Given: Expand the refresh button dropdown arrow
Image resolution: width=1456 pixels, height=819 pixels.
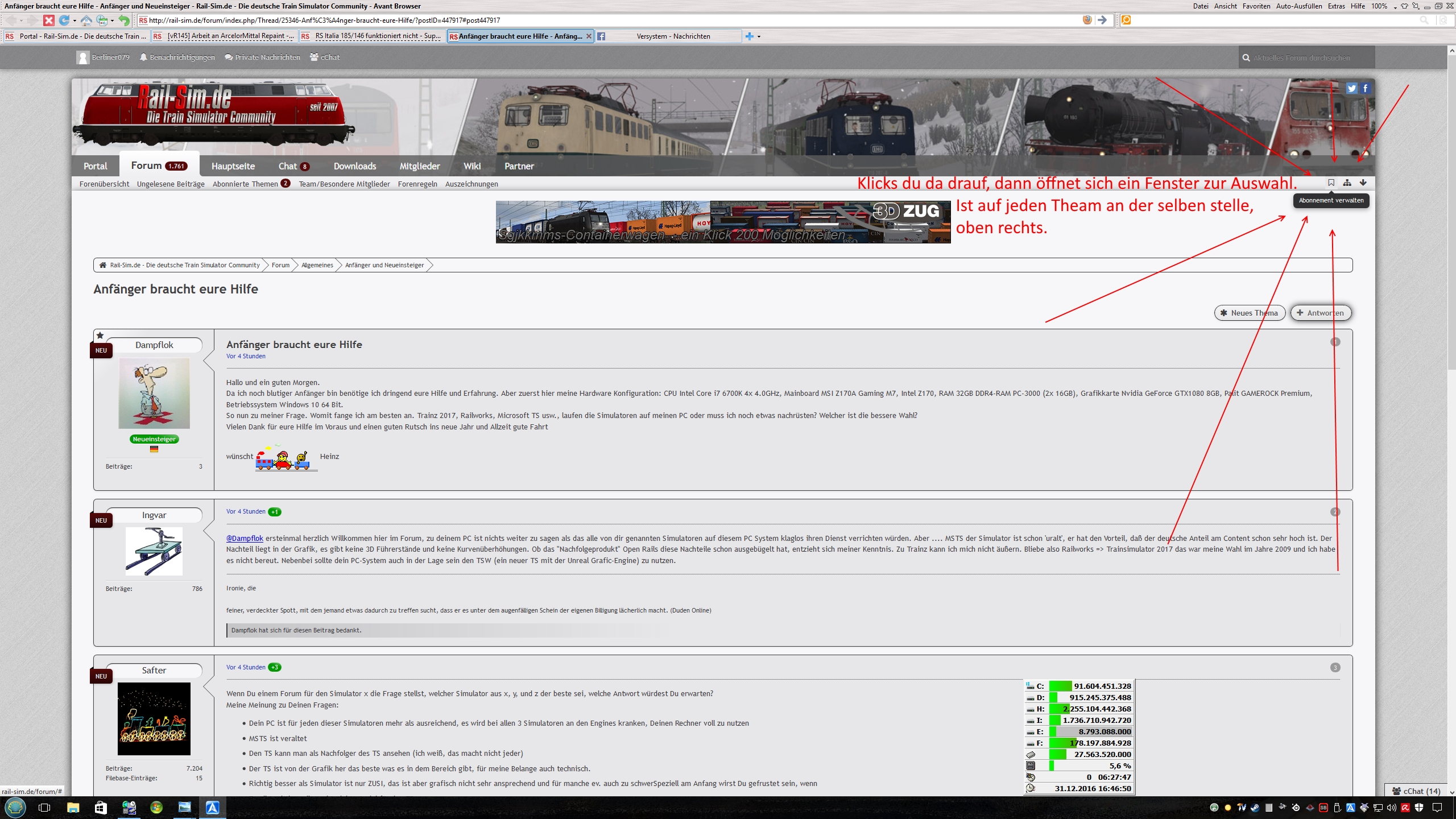Looking at the screenshot, I should click(75, 20).
